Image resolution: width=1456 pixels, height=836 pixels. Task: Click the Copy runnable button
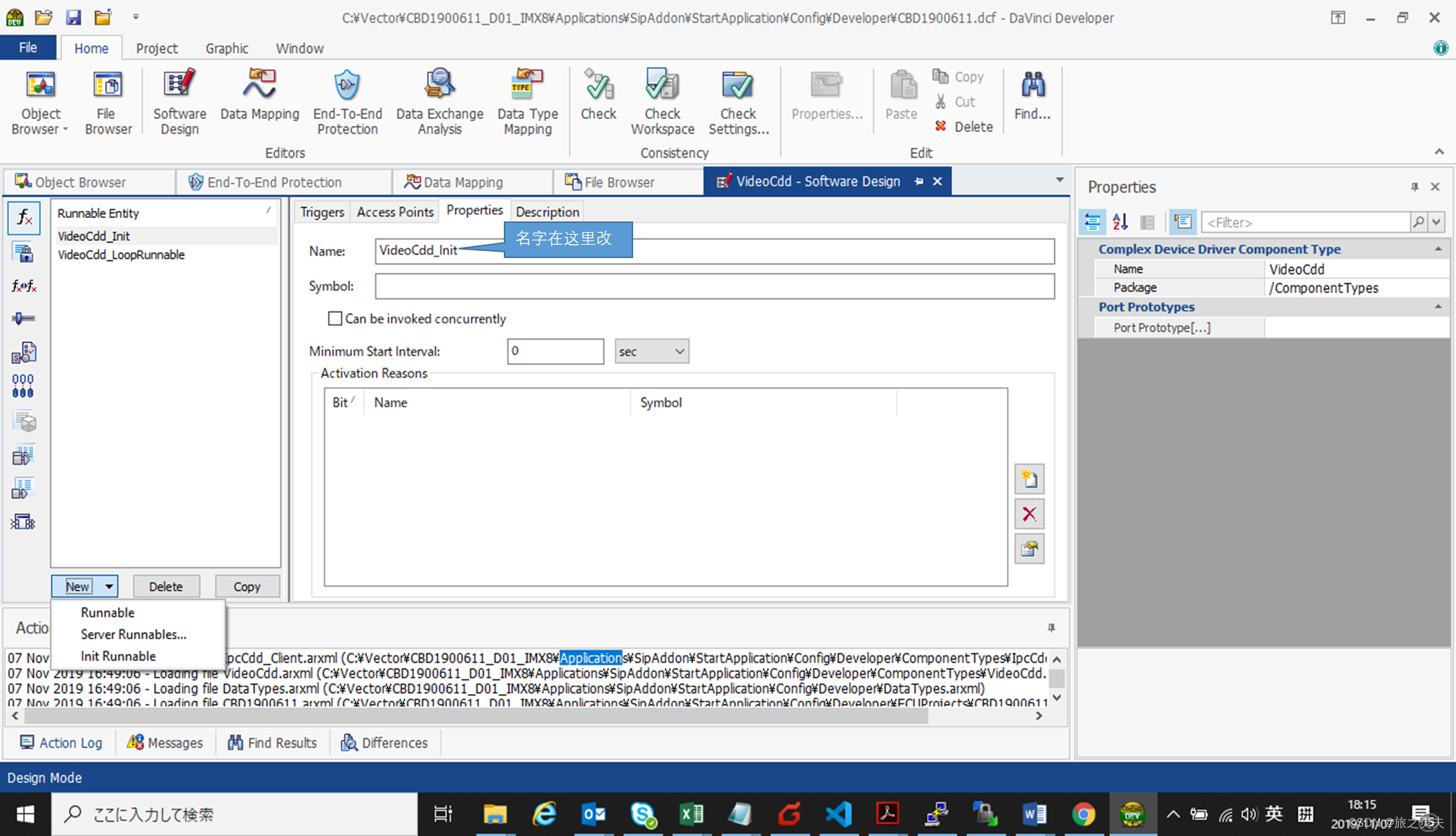[x=247, y=586]
